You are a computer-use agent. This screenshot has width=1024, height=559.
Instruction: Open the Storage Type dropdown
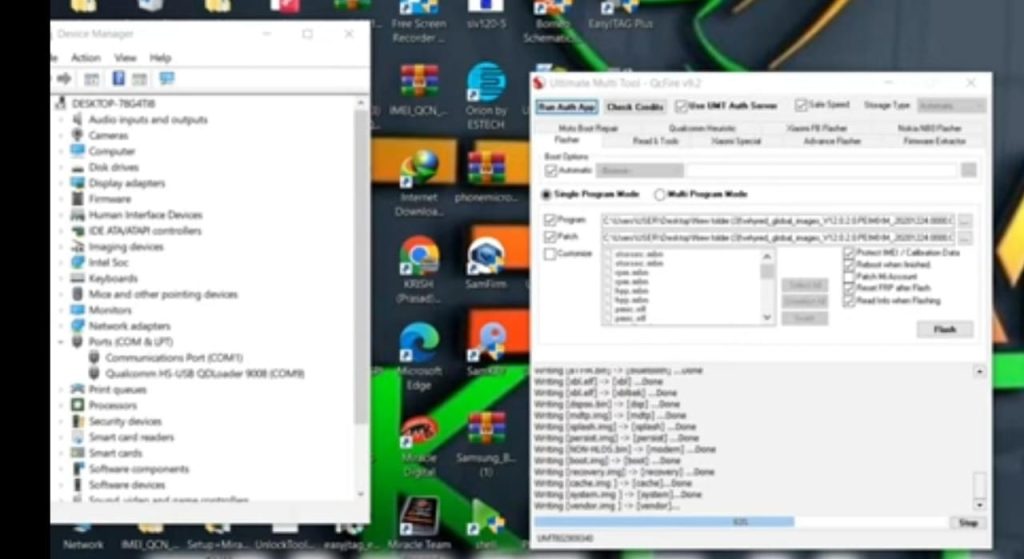pos(950,106)
